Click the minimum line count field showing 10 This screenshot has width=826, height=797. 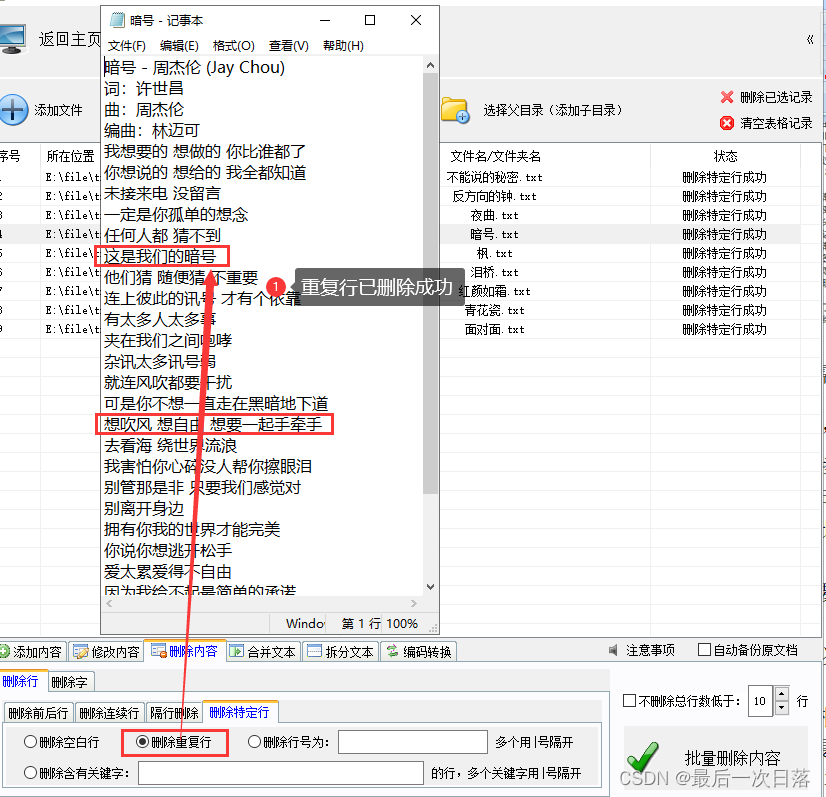pyautogui.click(x=760, y=701)
